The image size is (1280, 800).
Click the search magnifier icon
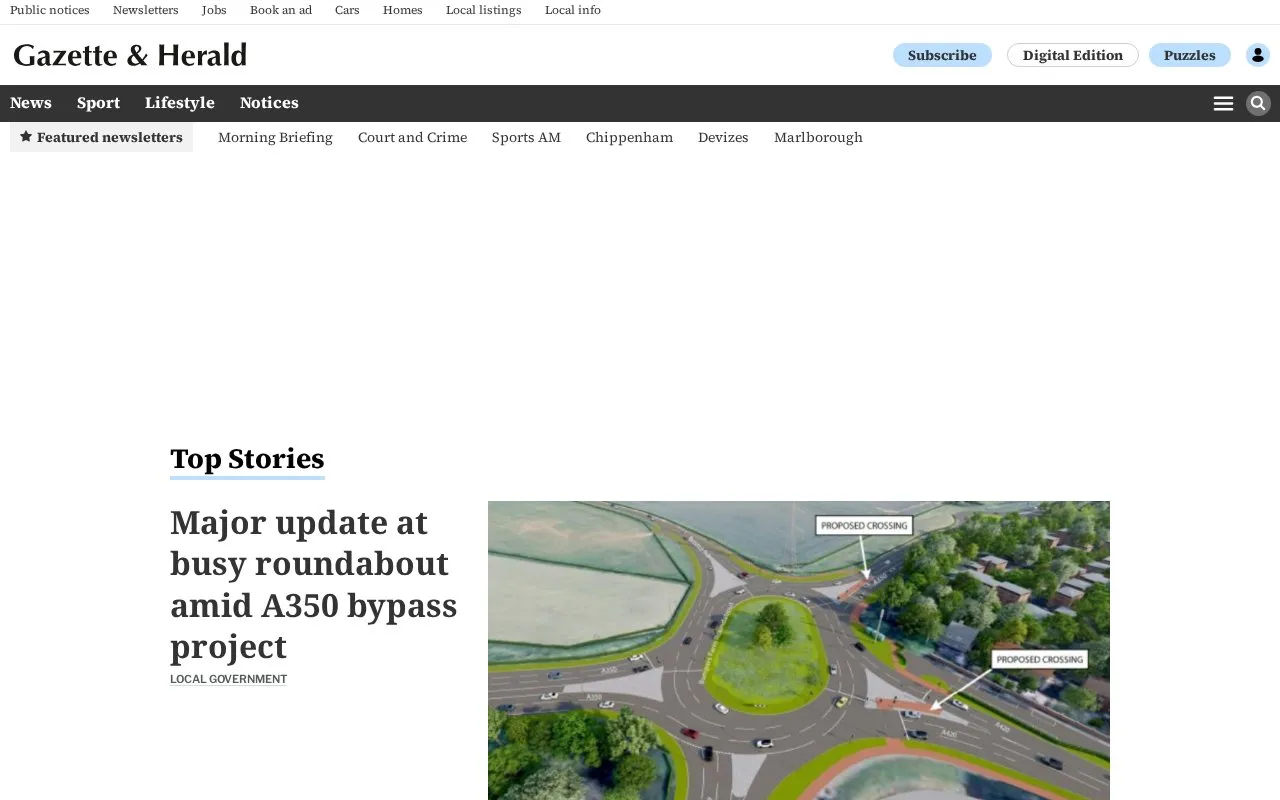click(1258, 103)
